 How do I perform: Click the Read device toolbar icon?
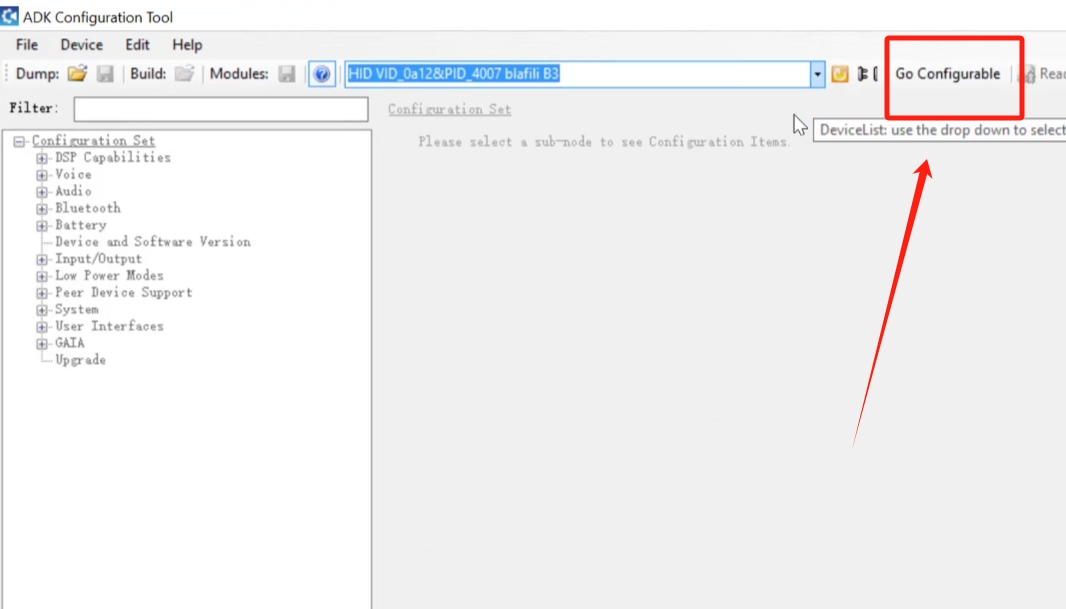(x=1029, y=73)
